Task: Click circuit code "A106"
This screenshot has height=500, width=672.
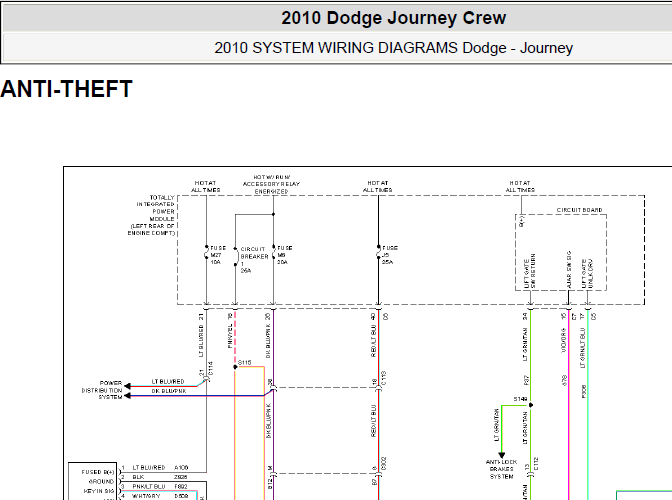Action: pos(181,467)
